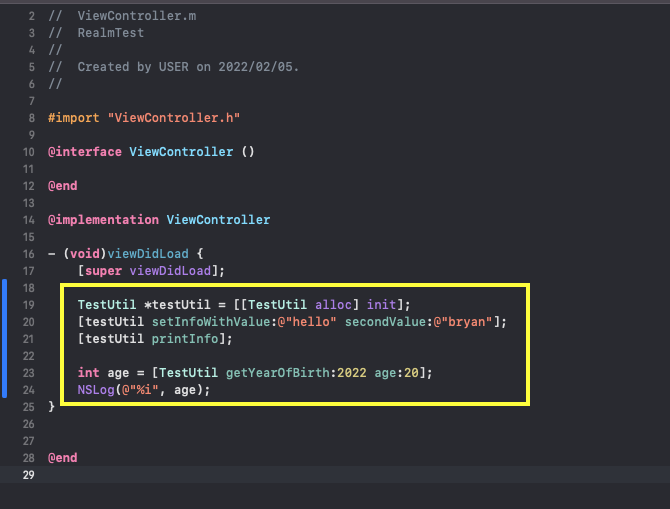
Task: Click the "RealmTest" comment text
Action: 111,33
